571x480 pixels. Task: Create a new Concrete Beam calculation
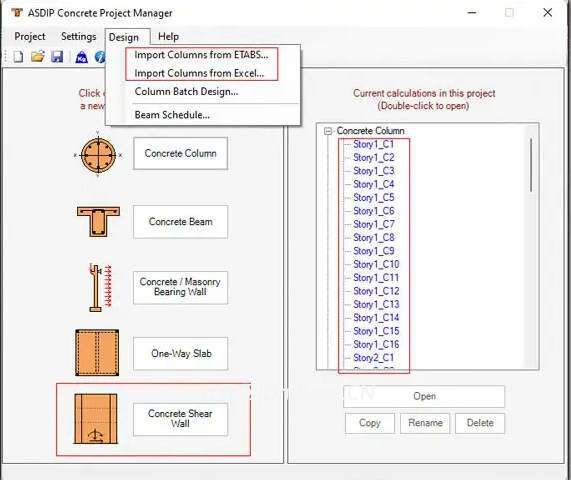[181, 222]
